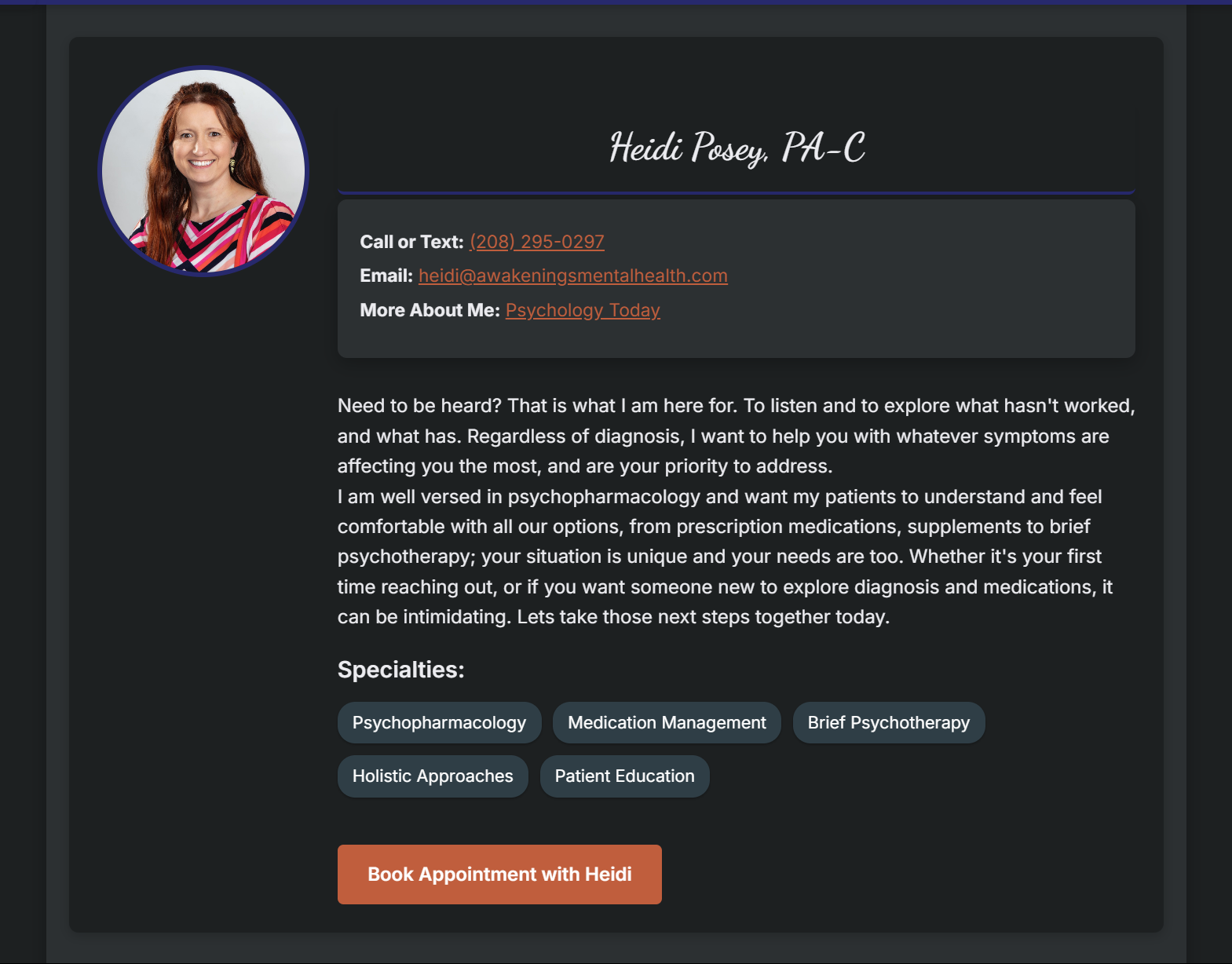
Task: Click the Brief Psychotherapy specialty tag
Action: click(888, 722)
